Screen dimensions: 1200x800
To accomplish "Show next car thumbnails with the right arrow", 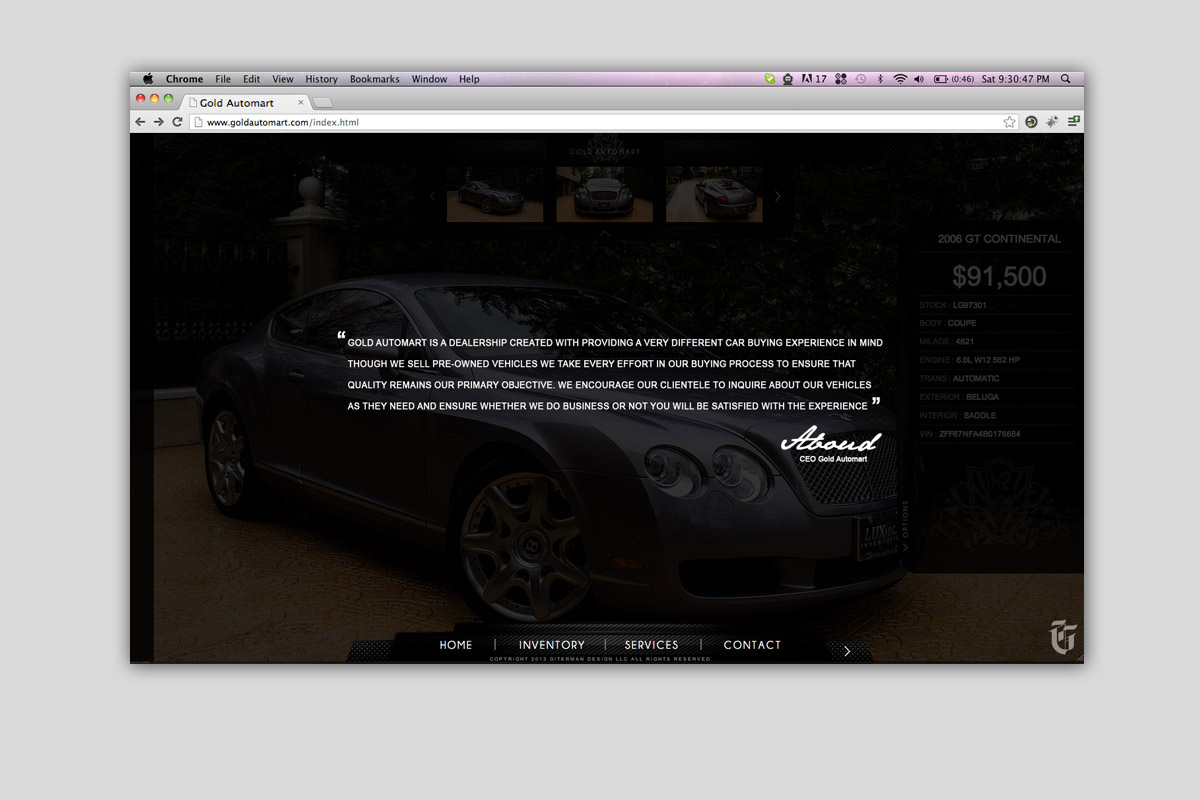I will [x=778, y=196].
